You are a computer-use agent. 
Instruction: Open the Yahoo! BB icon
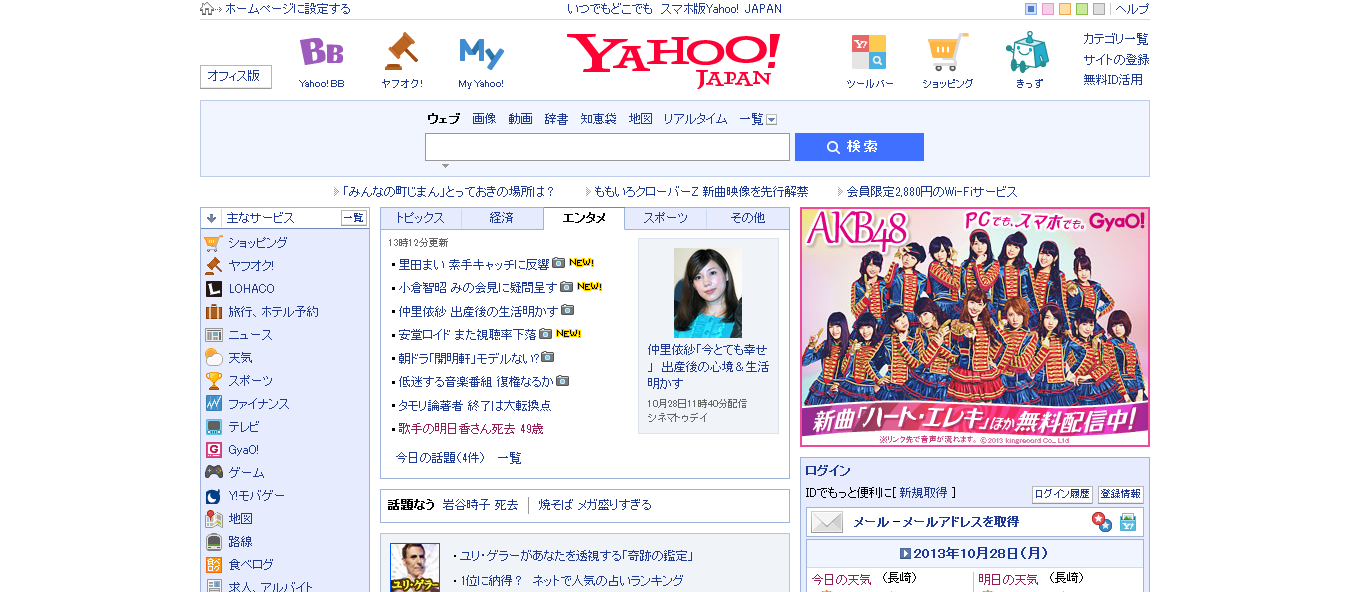click(321, 52)
